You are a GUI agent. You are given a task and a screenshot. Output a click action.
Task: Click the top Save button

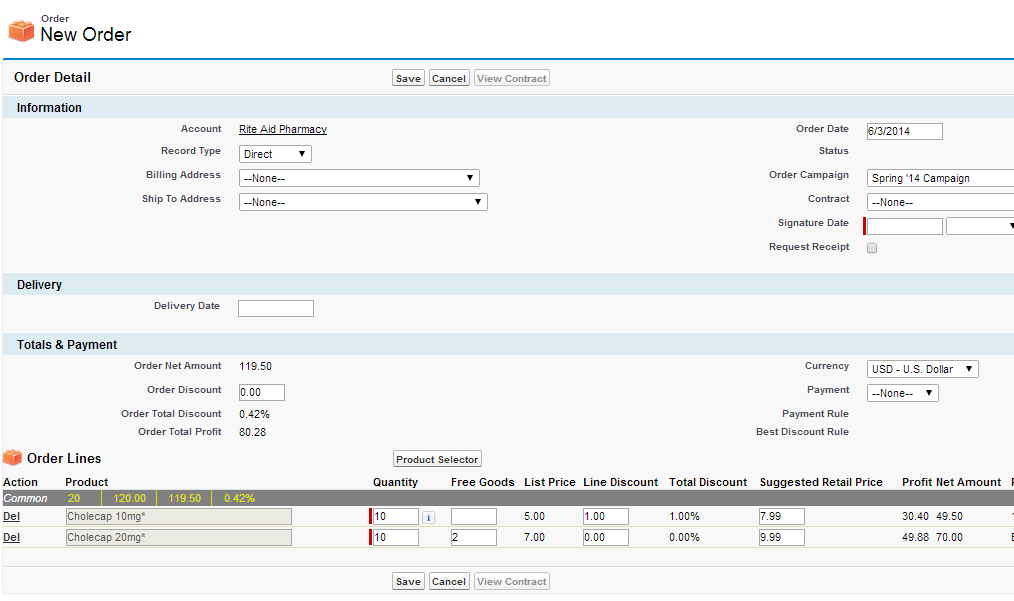(408, 78)
